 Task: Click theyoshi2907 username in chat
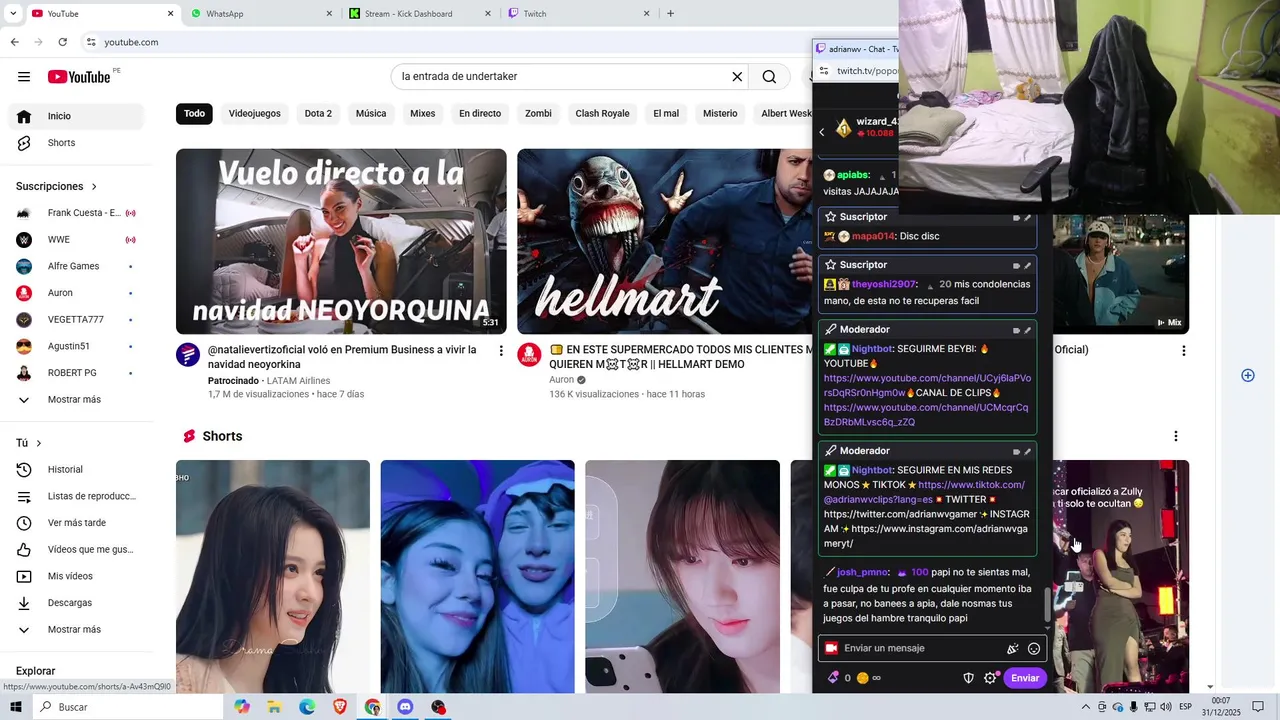(884, 285)
